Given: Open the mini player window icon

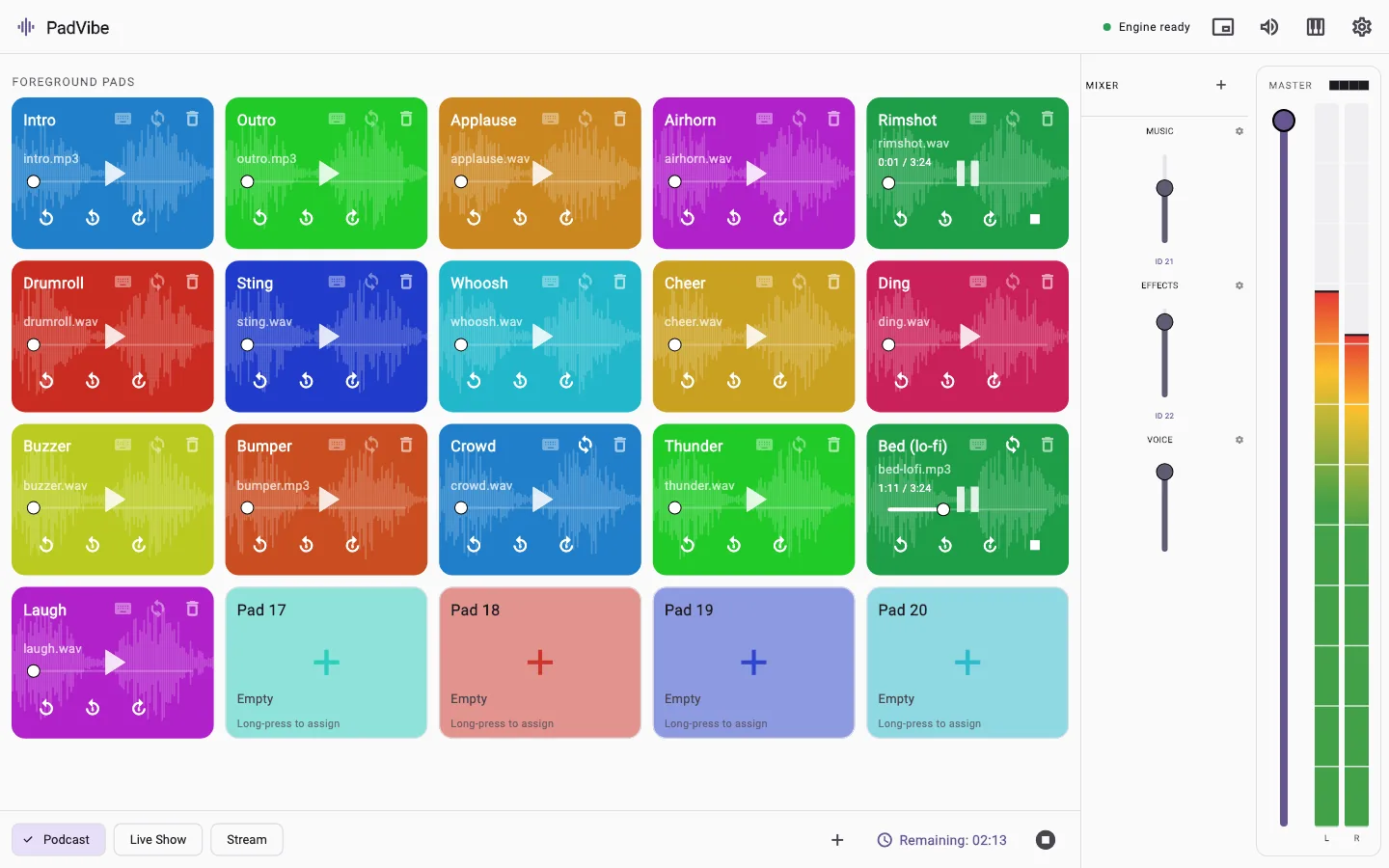Looking at the screenshot, I should pos(1223,27).
